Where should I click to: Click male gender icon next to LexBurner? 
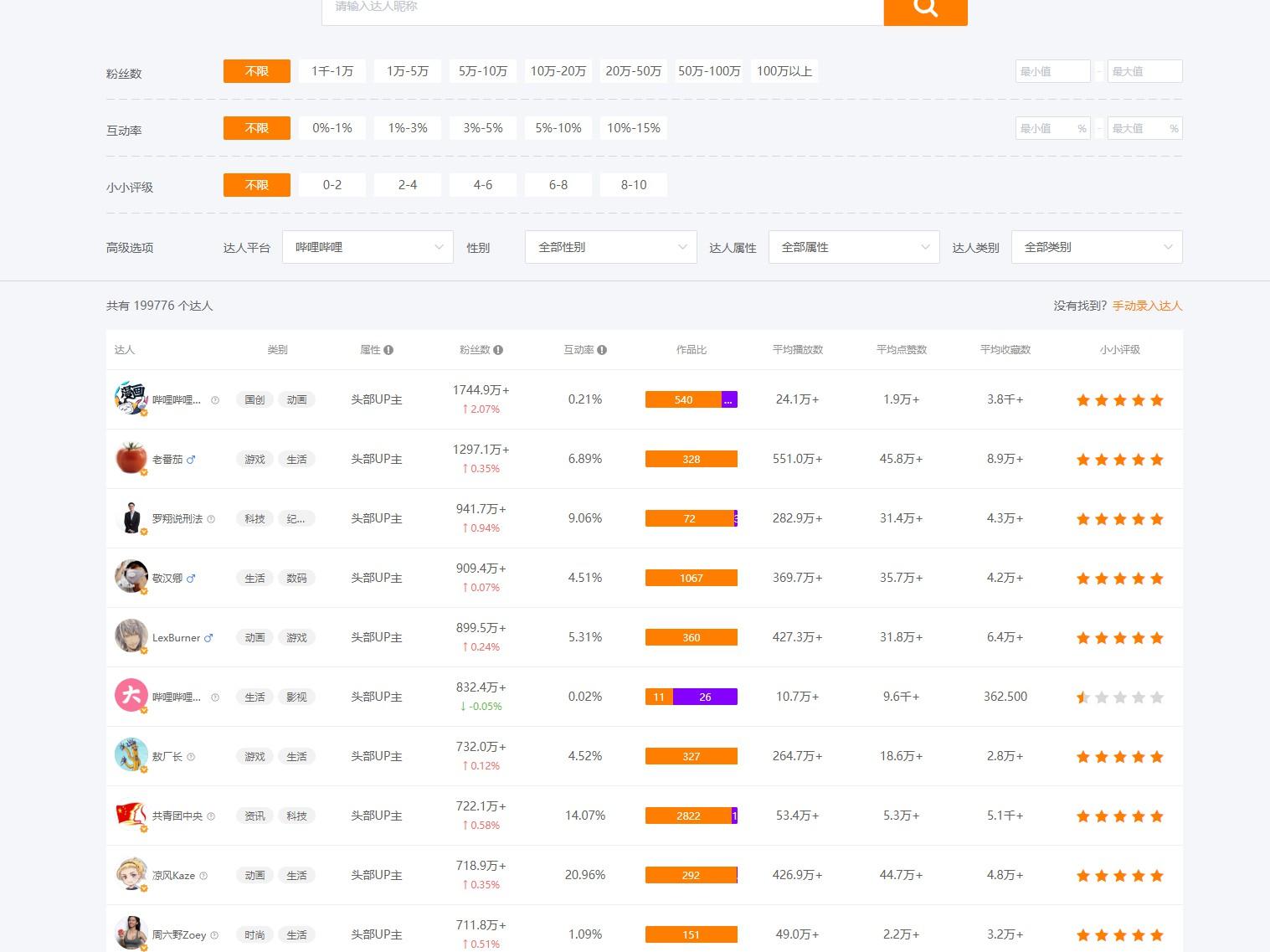(208, 638)
